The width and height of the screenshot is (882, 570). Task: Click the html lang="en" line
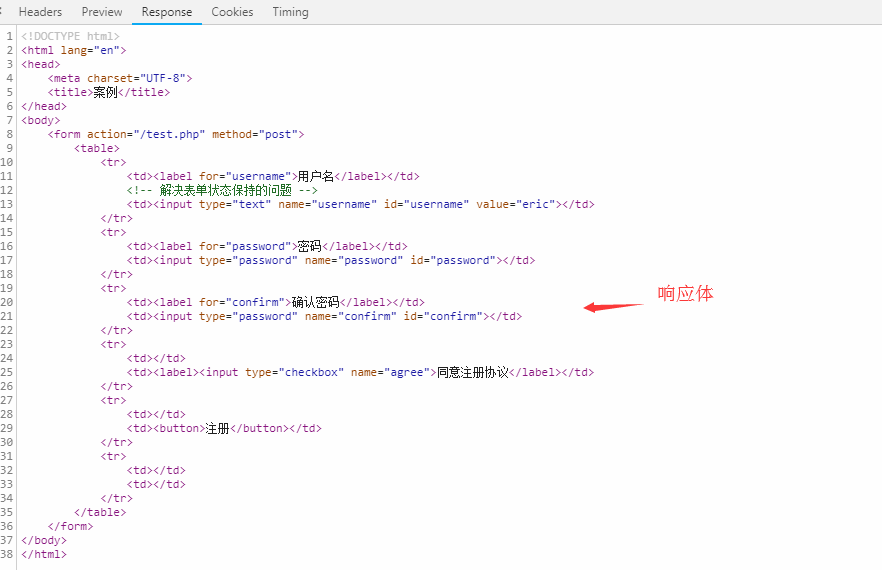[74, 50]
